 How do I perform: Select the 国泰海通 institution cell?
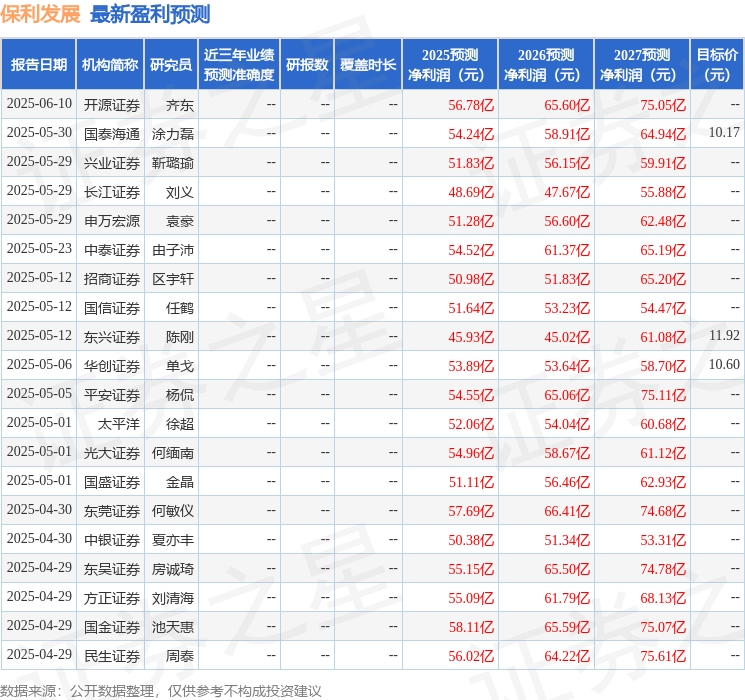(x=112, y=134)
